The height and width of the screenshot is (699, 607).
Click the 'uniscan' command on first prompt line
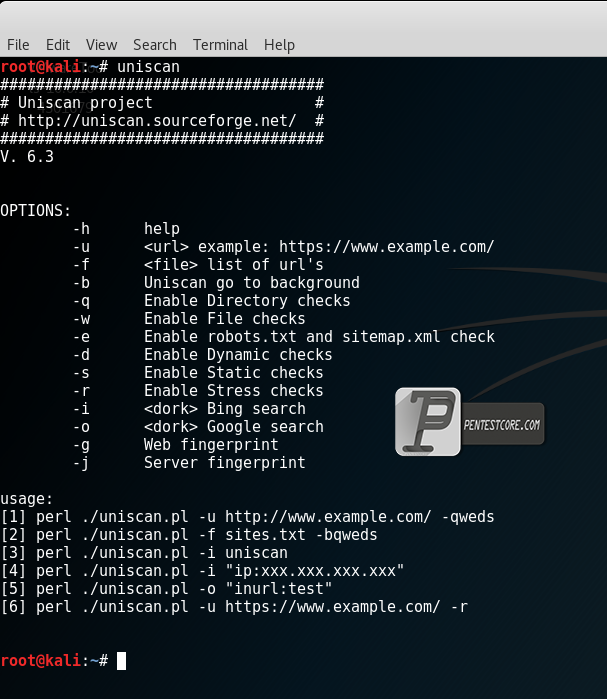pos(148,67)
